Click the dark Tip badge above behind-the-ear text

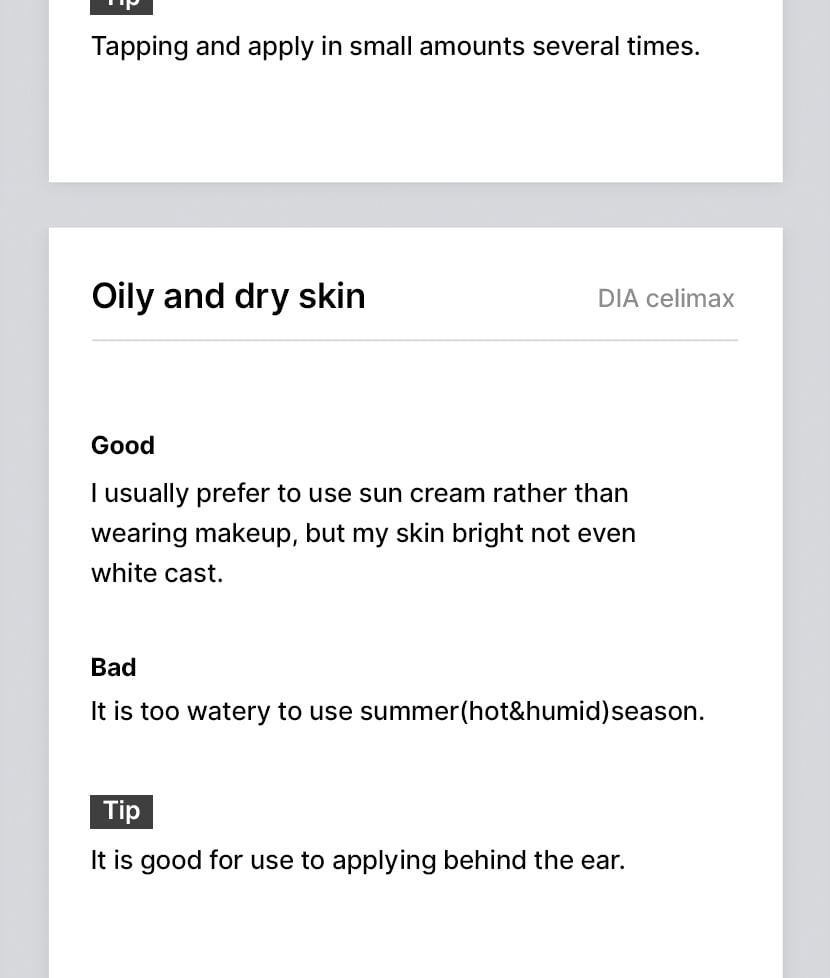[x=122, y=811]
